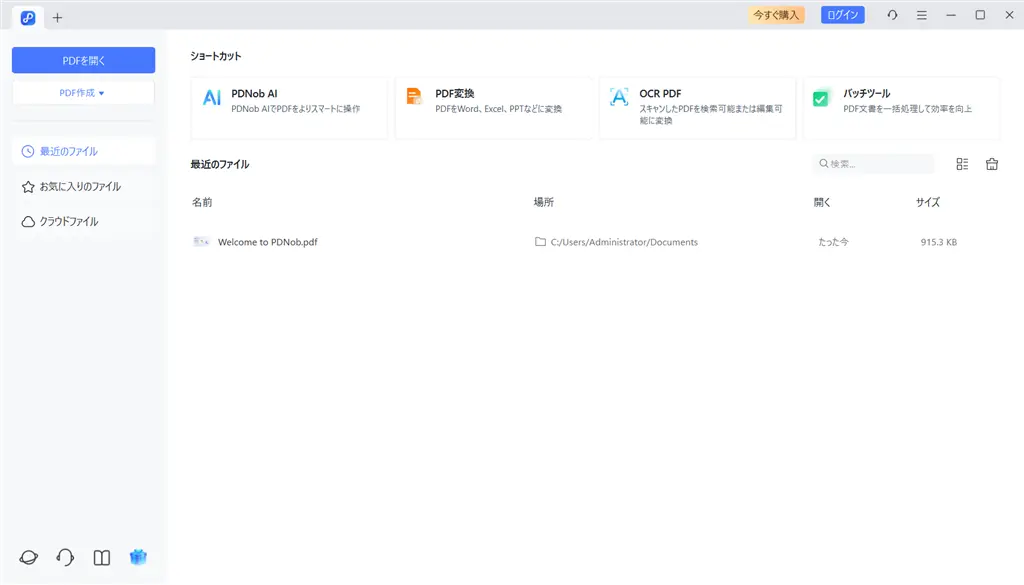Open customer support via headset icon
The width and height of the screenshot is (1024, 585).
tap(65, 557)
